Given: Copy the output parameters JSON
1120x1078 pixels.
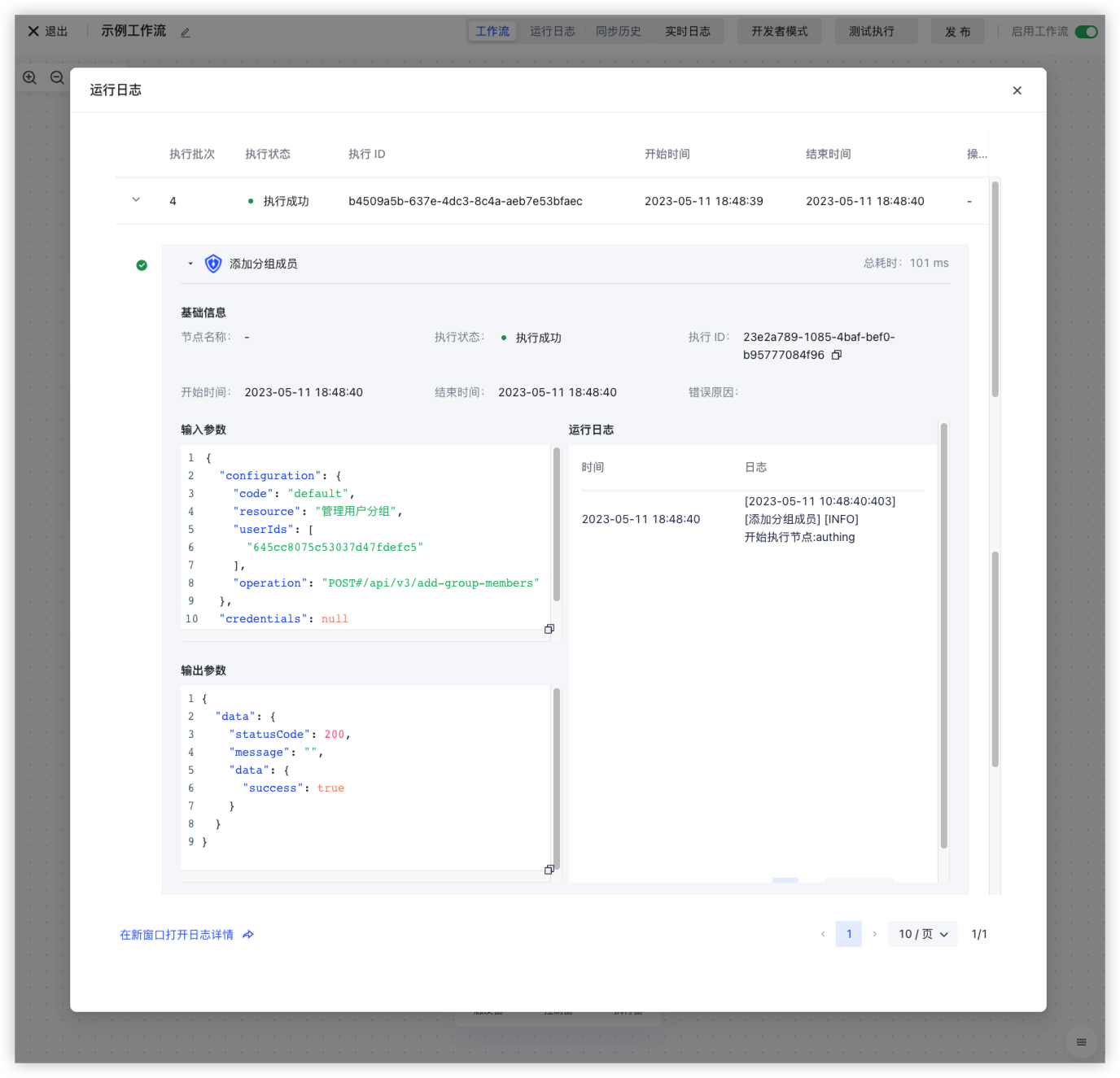Looking at the screenshot, I should coord(549,870).
